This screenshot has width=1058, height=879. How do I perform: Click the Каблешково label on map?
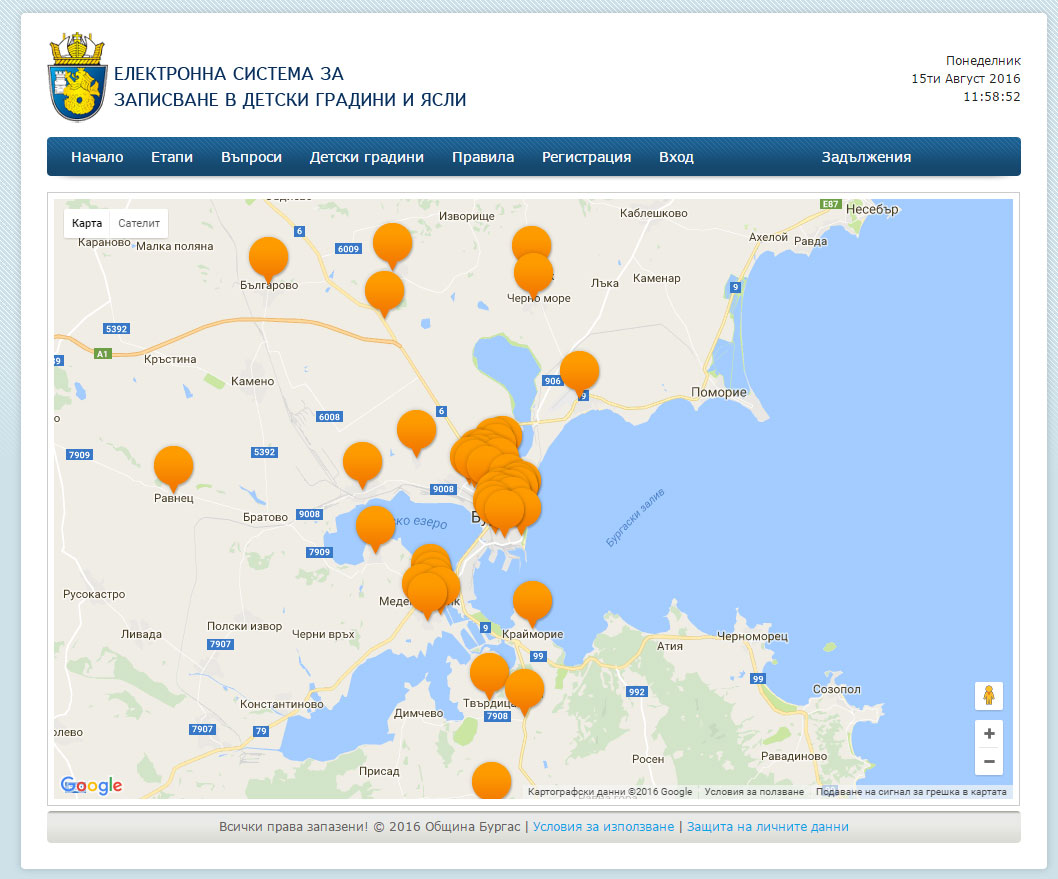653,213
